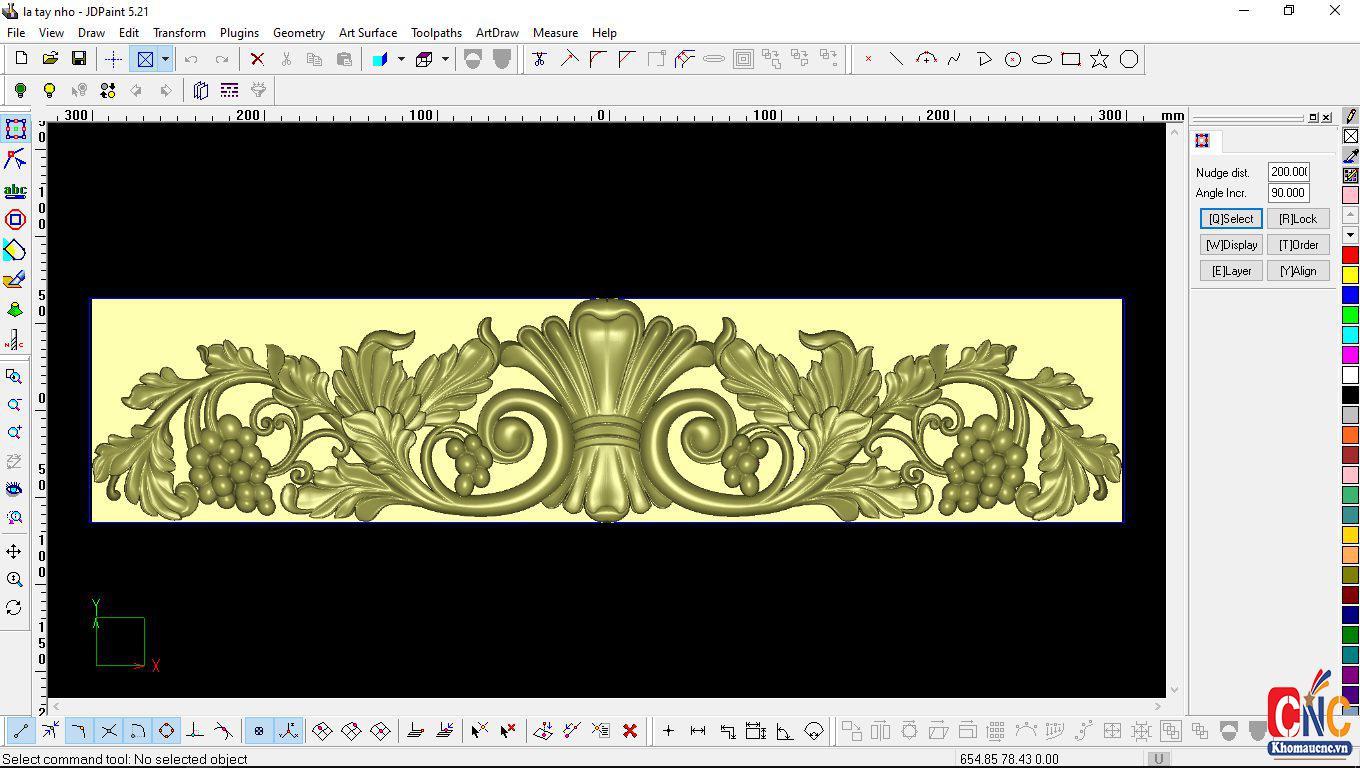Open a file with the folder icon
Image resolution: width=1360 pixels, height=768 pixels.
(50, 59)
